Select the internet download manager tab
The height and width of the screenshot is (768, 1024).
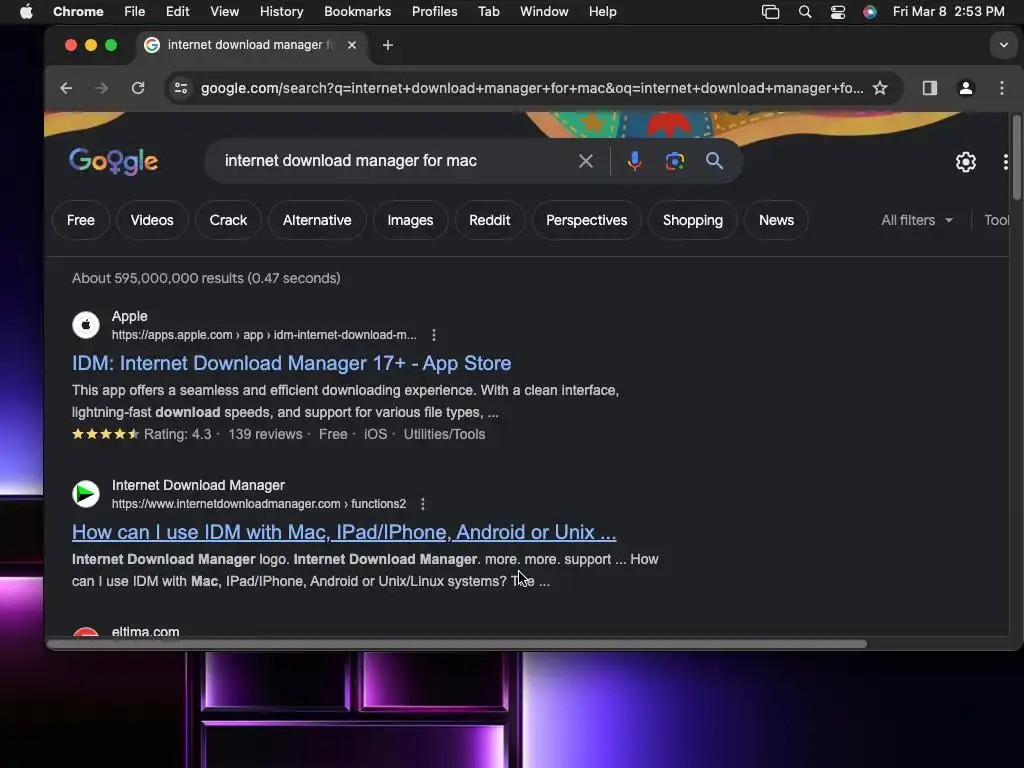point(251,45)
